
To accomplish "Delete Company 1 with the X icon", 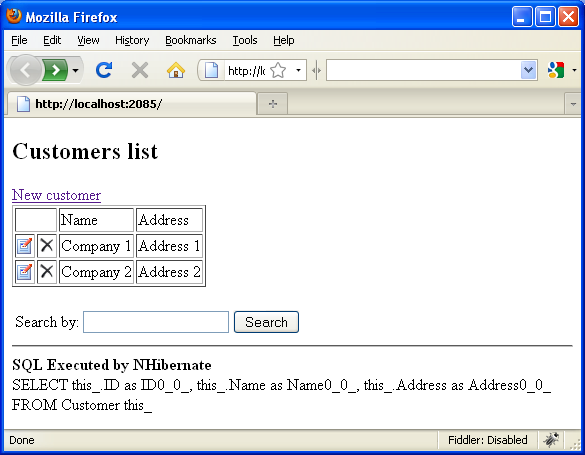I will (x=47, y=246).
